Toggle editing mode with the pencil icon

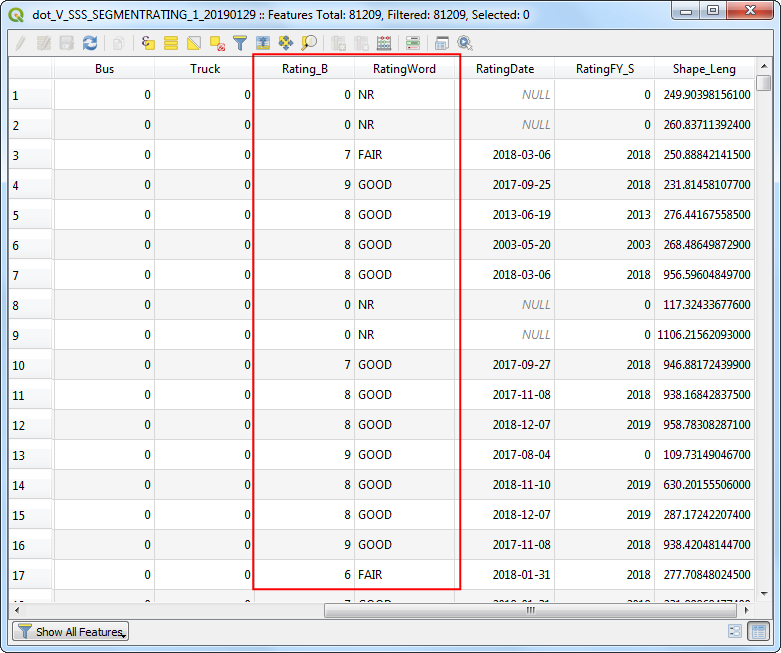click(20, 43)
